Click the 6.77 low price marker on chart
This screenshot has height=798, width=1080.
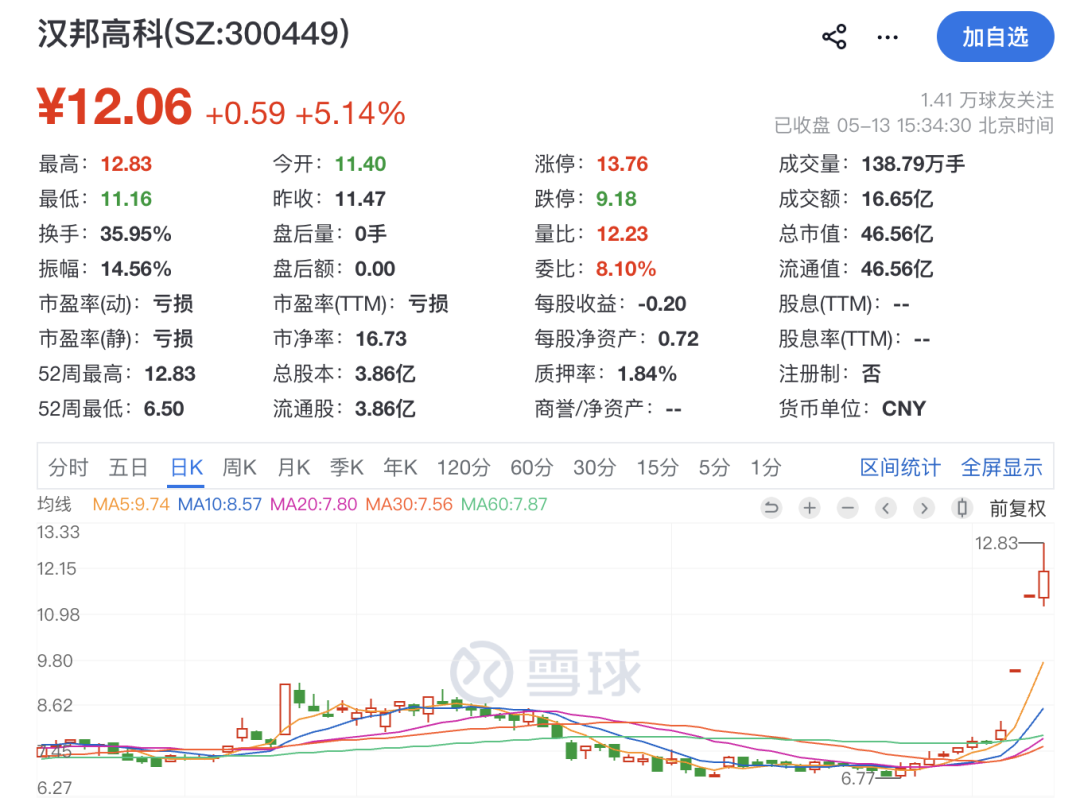[858, 779]
